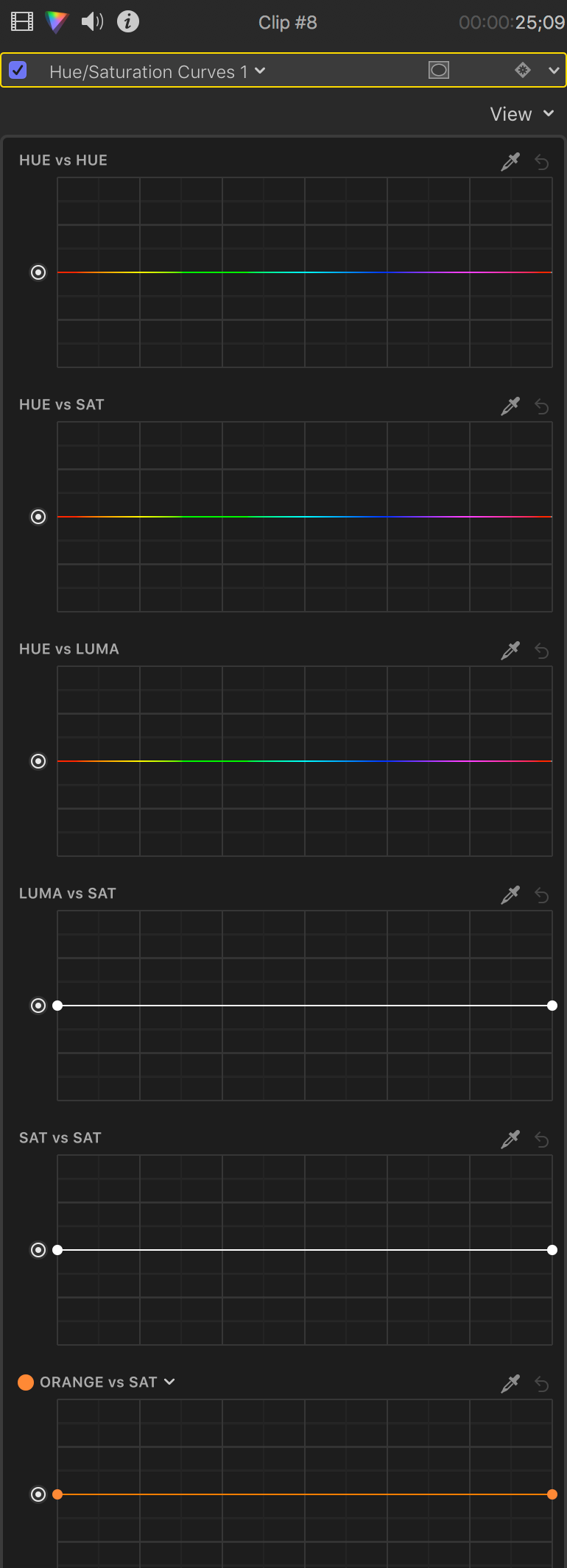567x1568 pixels.
Task: Select right control point on LUMA vs SAT
Action: tap(552, 1006)
